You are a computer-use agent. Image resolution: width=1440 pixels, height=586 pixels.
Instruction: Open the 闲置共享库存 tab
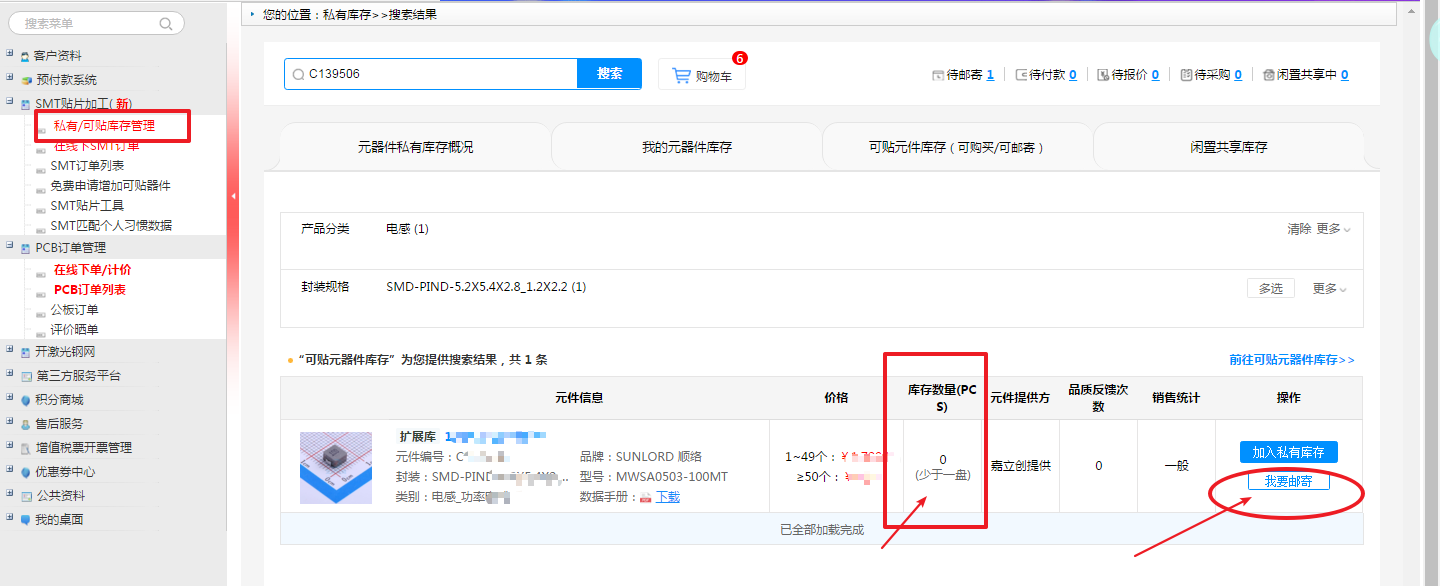point(1228,147)
